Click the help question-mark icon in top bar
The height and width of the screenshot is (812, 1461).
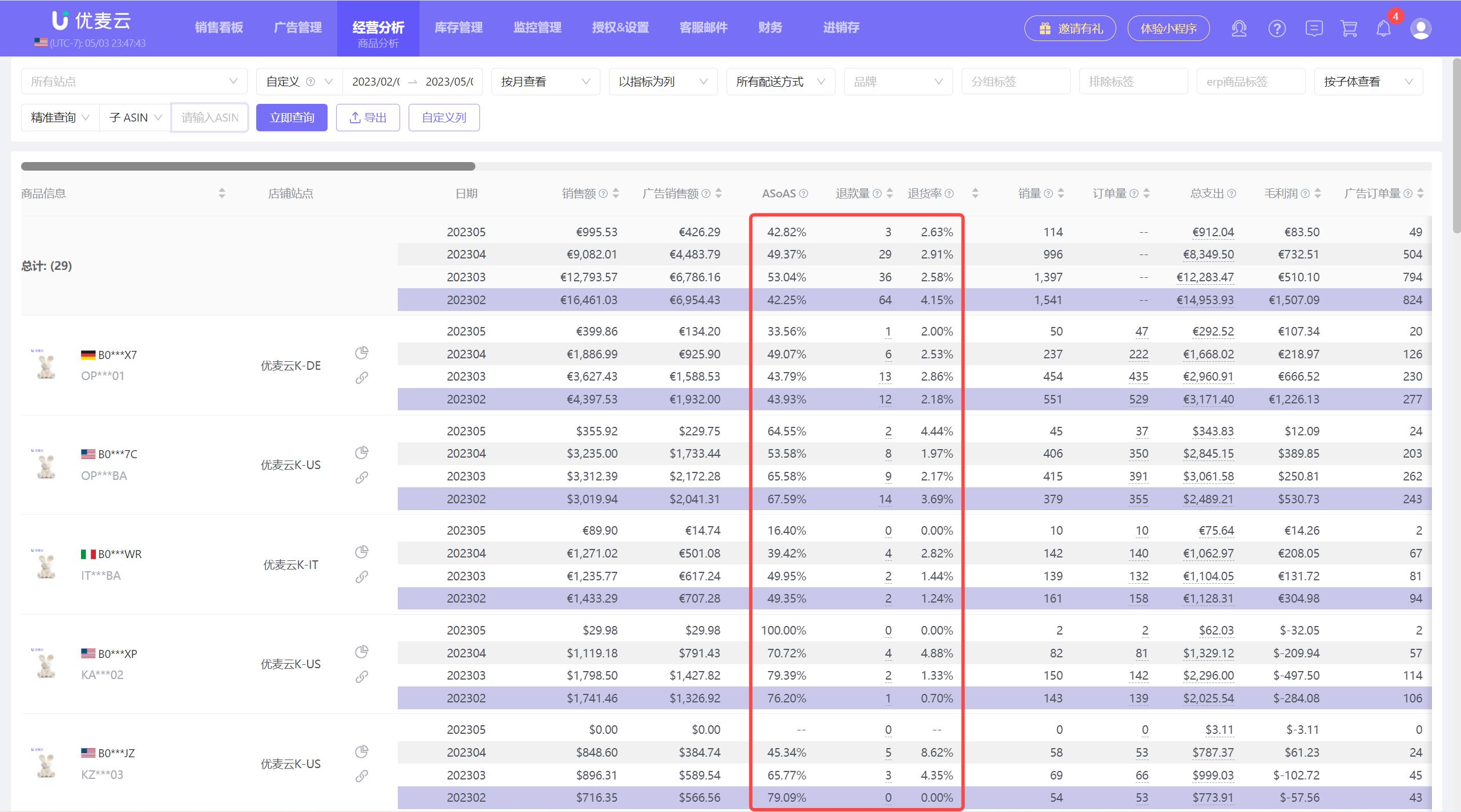tap(1277, 29)
